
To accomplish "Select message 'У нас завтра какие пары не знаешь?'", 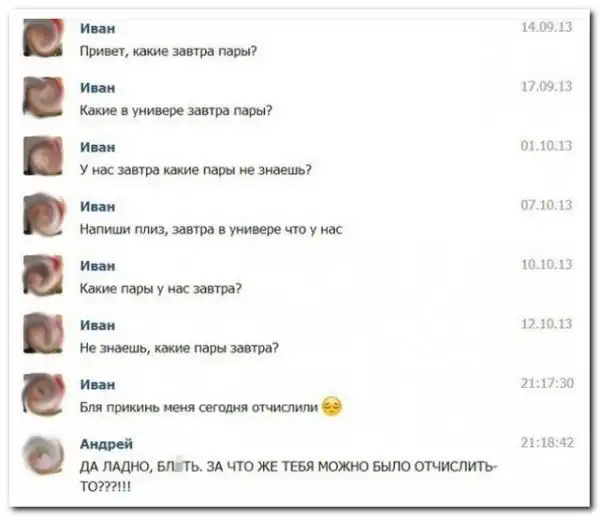I will point(196,170).
